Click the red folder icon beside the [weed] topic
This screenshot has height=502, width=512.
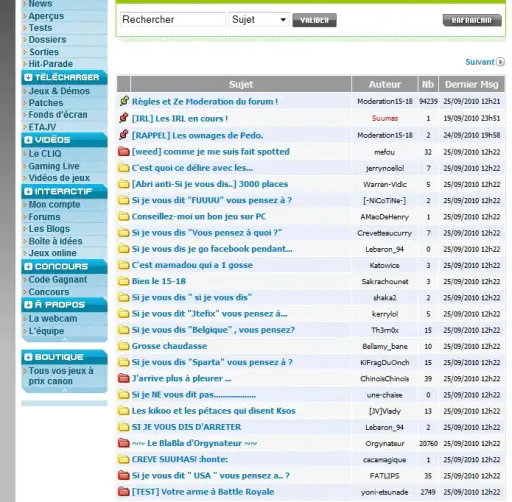[x=124, y=152]
